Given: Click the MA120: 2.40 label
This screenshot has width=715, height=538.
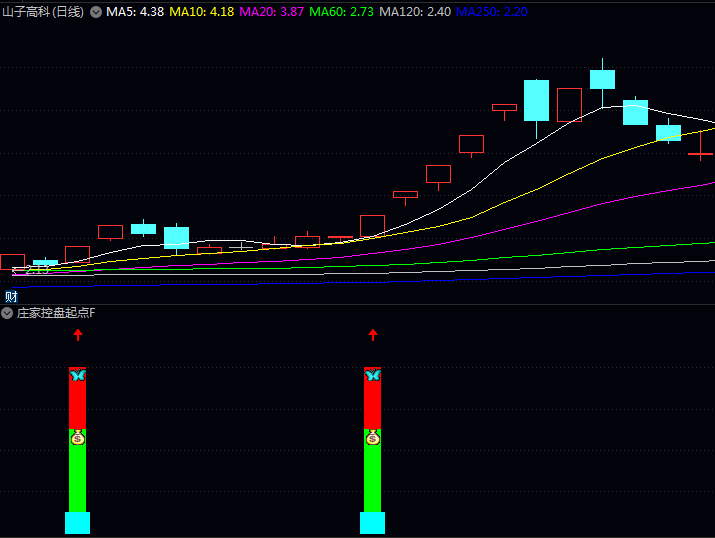Looking at the screenshot, I should [x=413, y=12].
